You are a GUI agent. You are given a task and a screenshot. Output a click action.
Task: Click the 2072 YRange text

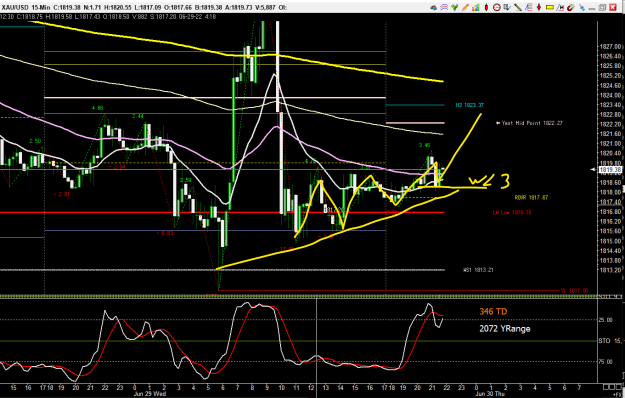click(505, 329)
